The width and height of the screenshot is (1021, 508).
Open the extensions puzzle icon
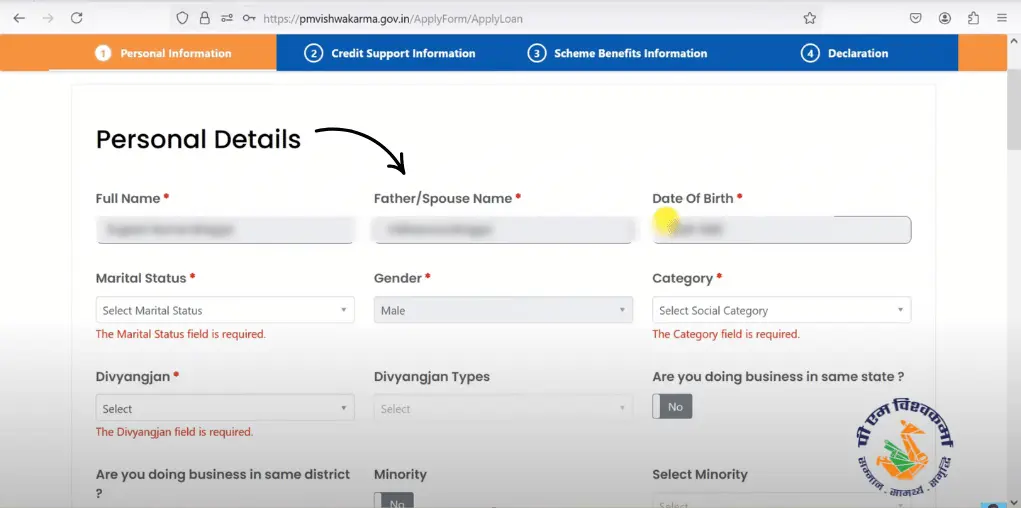[x=973, y=18]
